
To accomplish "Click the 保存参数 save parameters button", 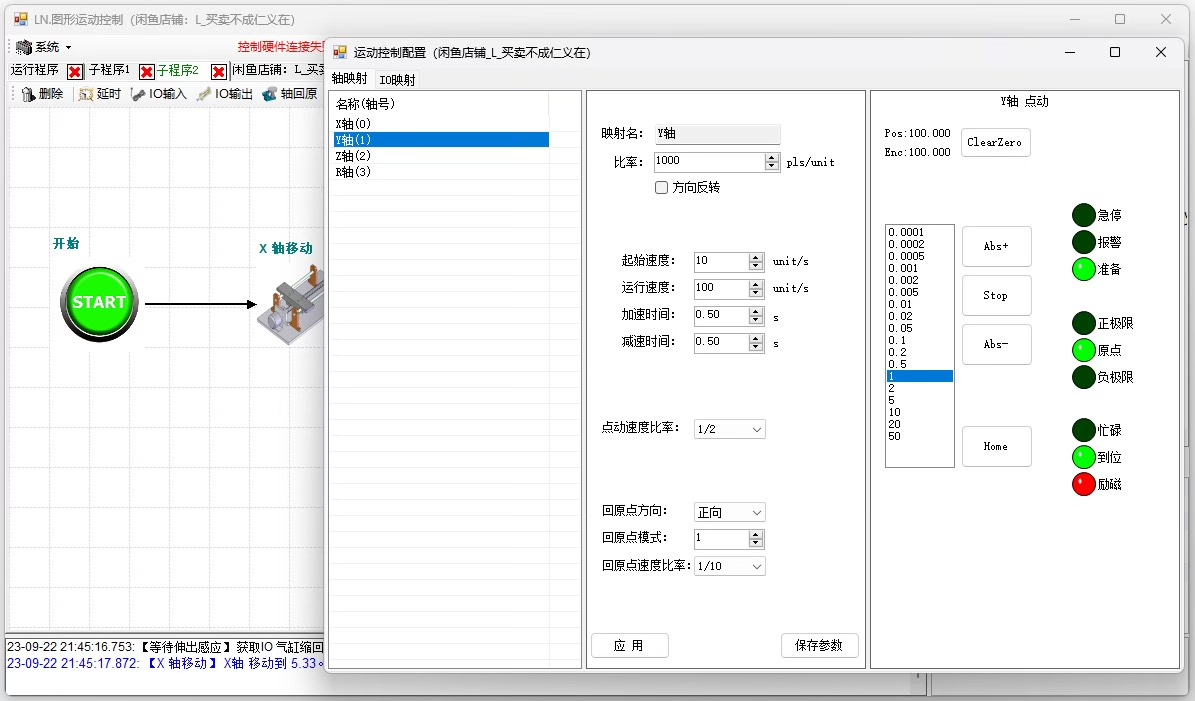I will point(819,646).
